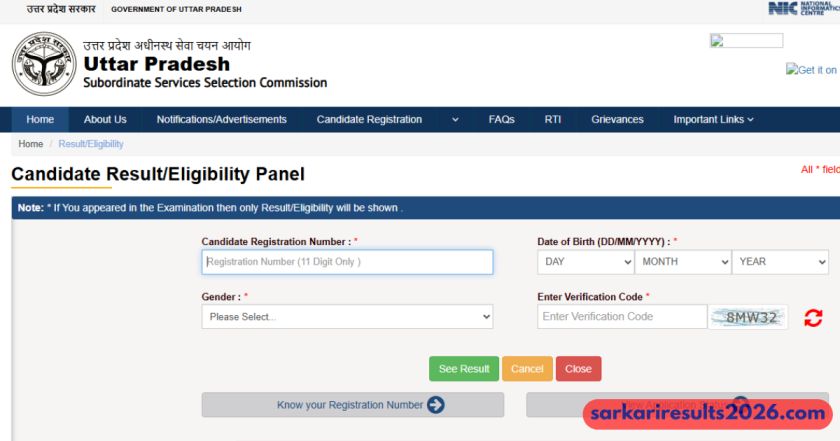Expand the Gender Please Select dropdown
The width and height of the screenshot is (840, 441).
(347, 317)
